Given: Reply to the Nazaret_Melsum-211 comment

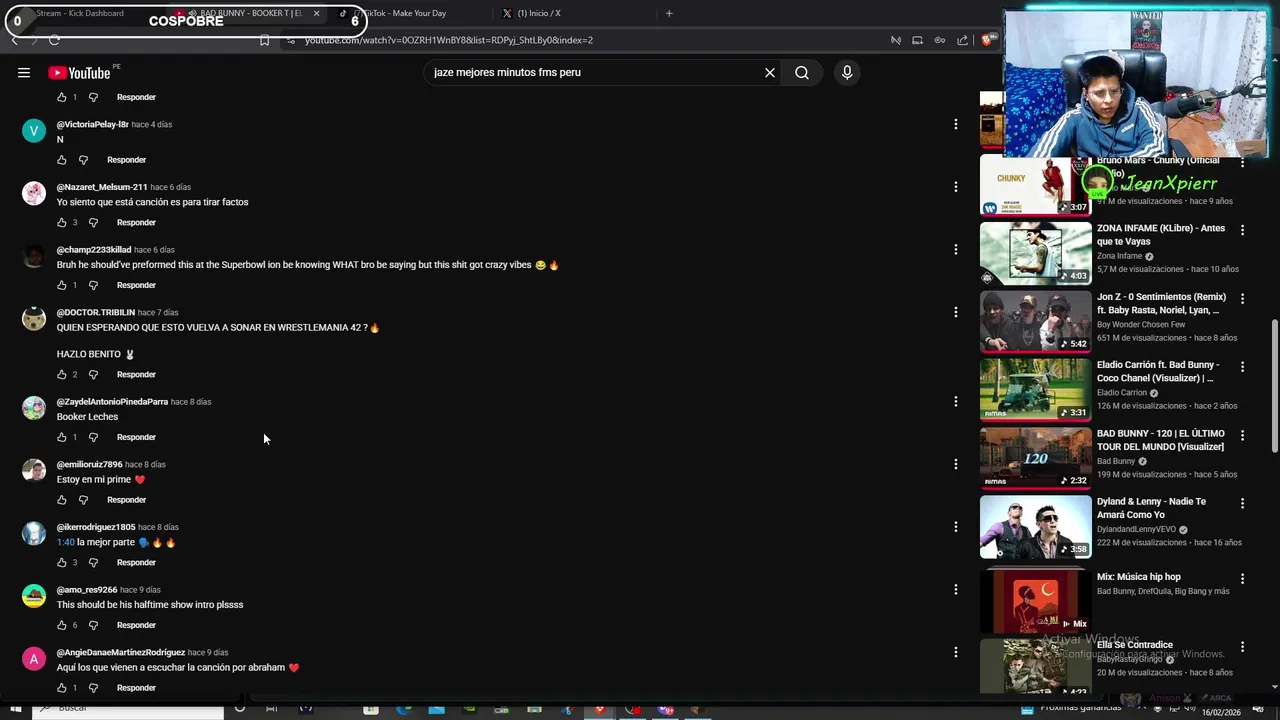Looking at the screenshot, I should coord(136,222).
